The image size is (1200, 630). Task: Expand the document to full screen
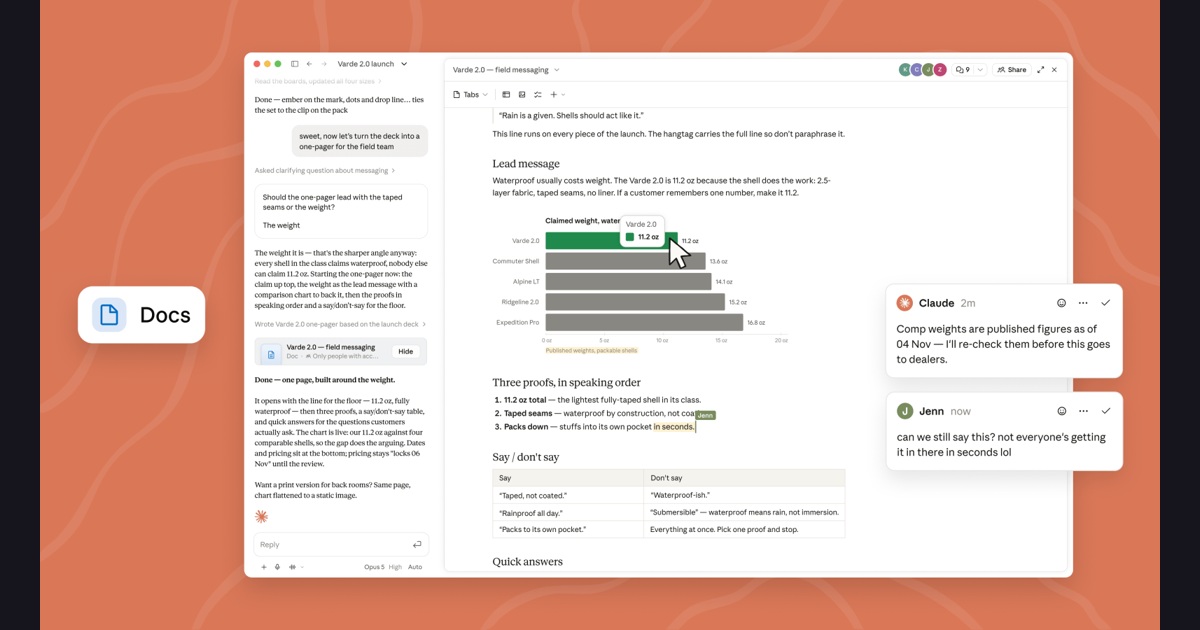click(1041, 70)
